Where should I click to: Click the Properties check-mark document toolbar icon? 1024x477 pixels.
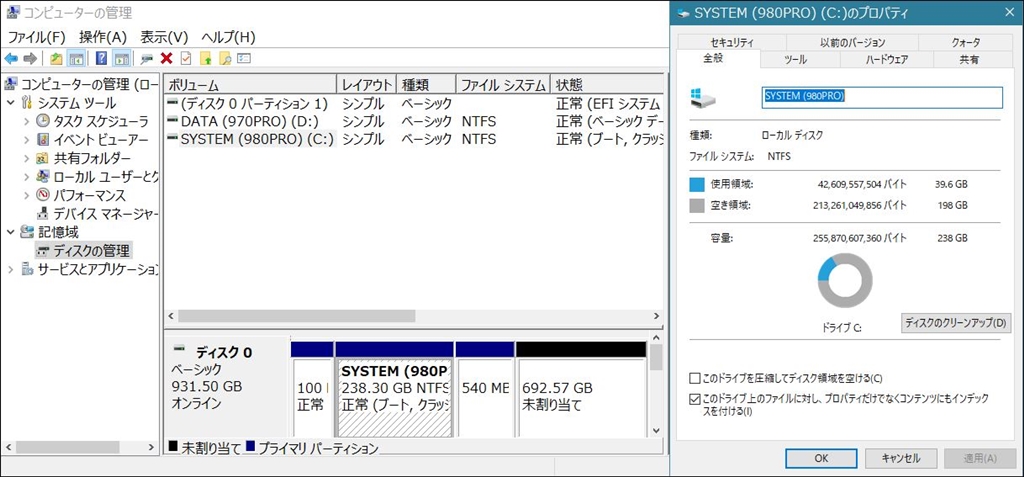click(x=186, y=59)
